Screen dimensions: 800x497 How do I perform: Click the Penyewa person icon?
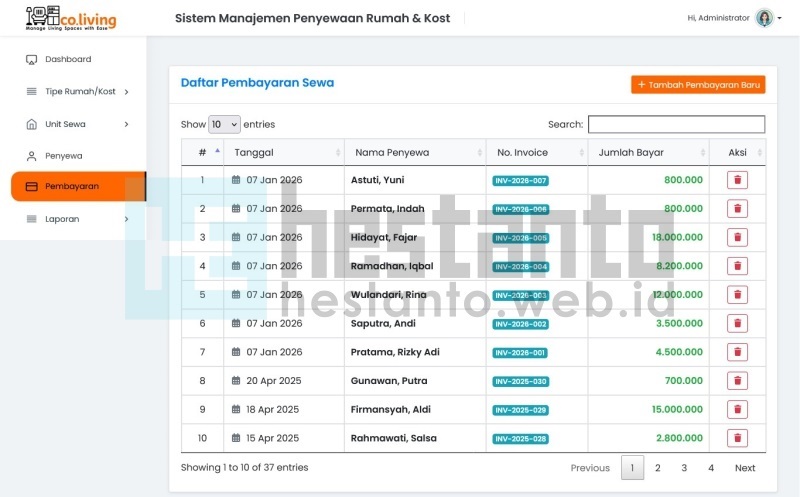[31, 156]
